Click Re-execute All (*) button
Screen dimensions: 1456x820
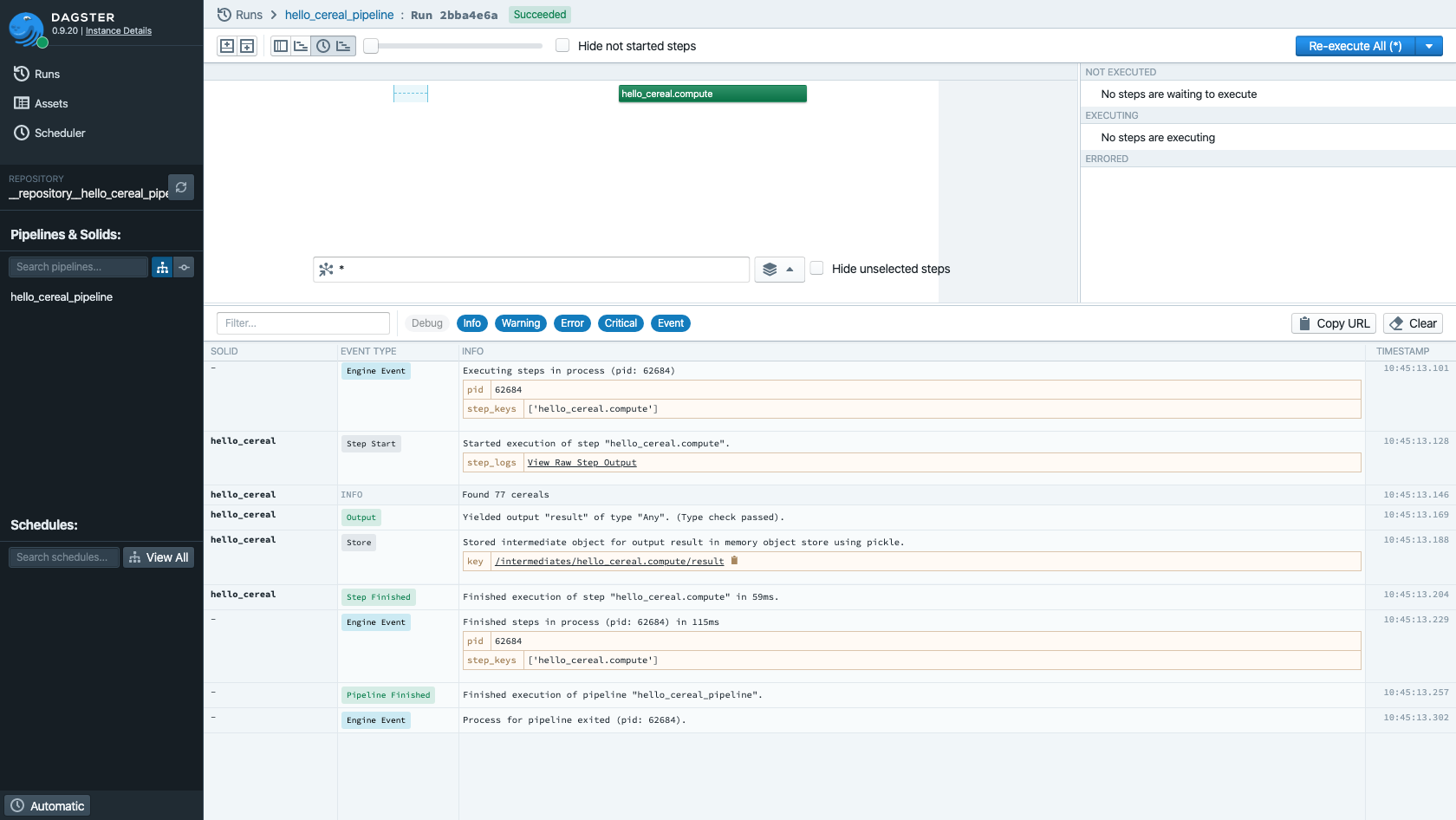coord(1355,46)
